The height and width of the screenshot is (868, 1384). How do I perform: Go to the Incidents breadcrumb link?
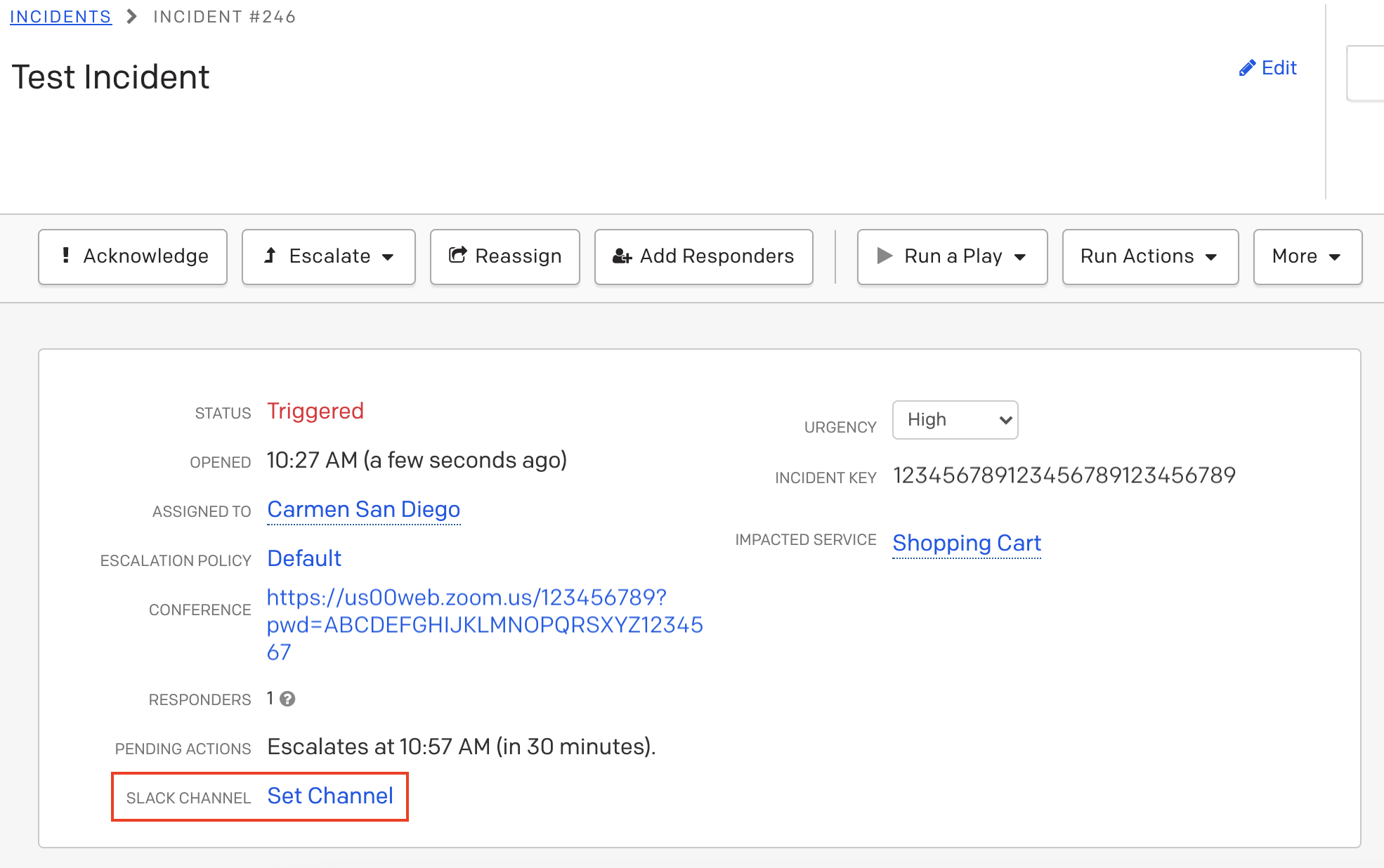(x=60, y=17)
